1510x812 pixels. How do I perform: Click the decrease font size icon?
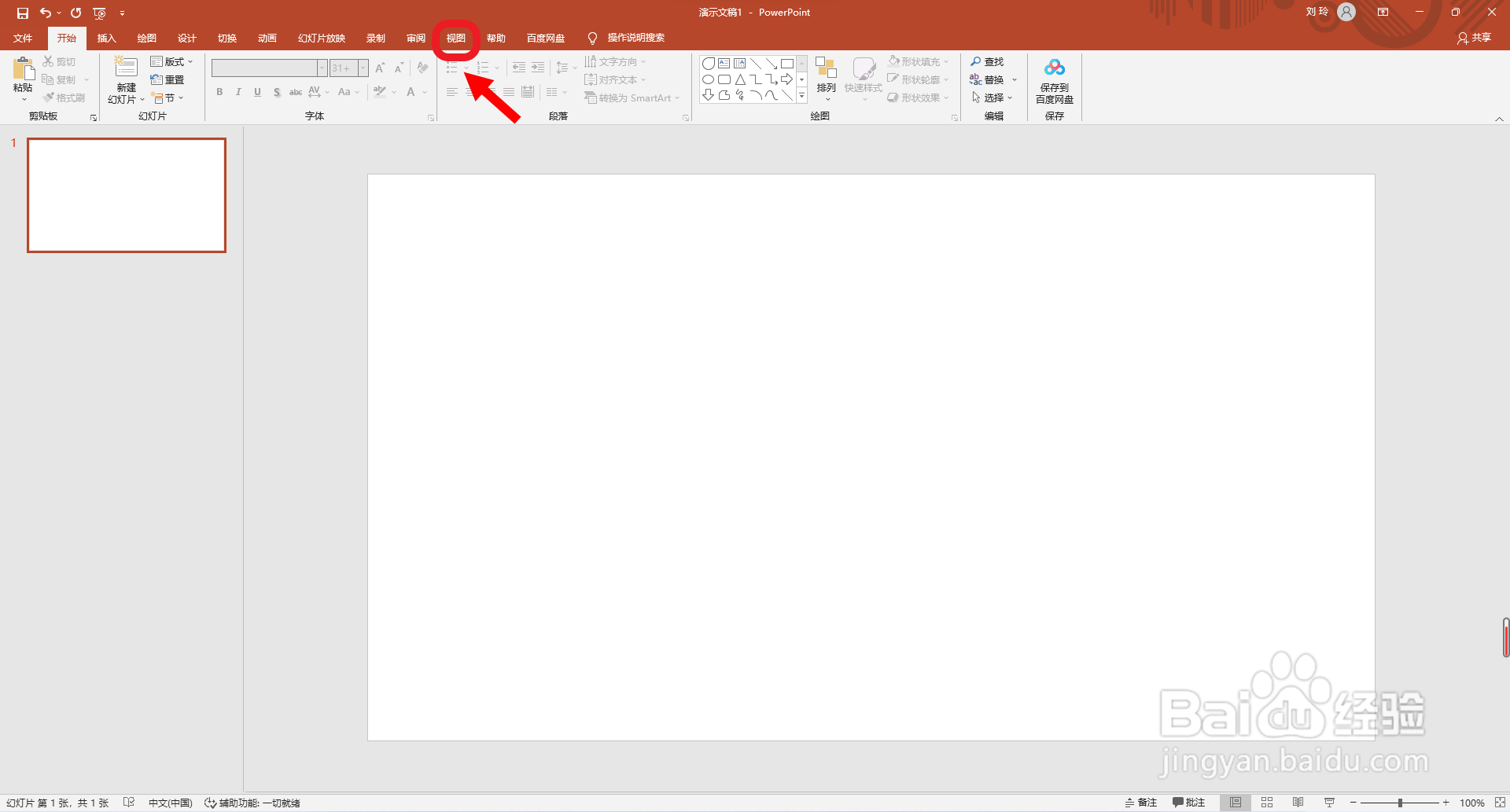[x=399, y=68]
